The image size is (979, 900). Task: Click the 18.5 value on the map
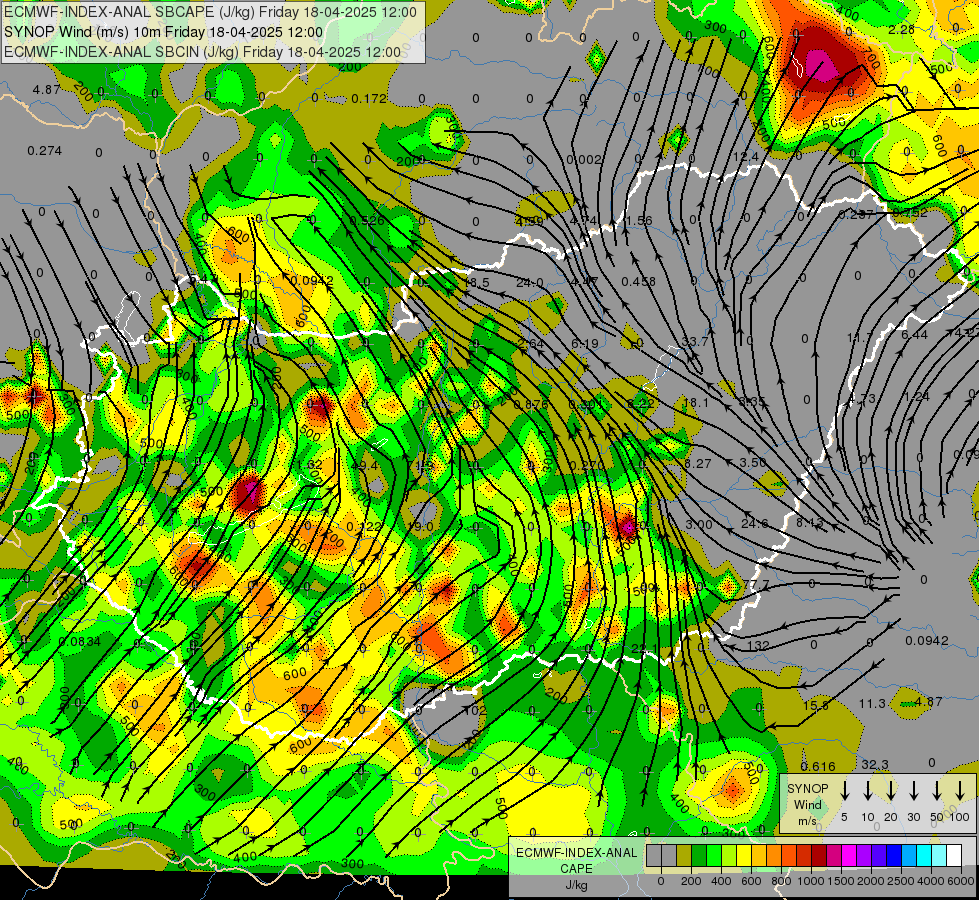476,283
